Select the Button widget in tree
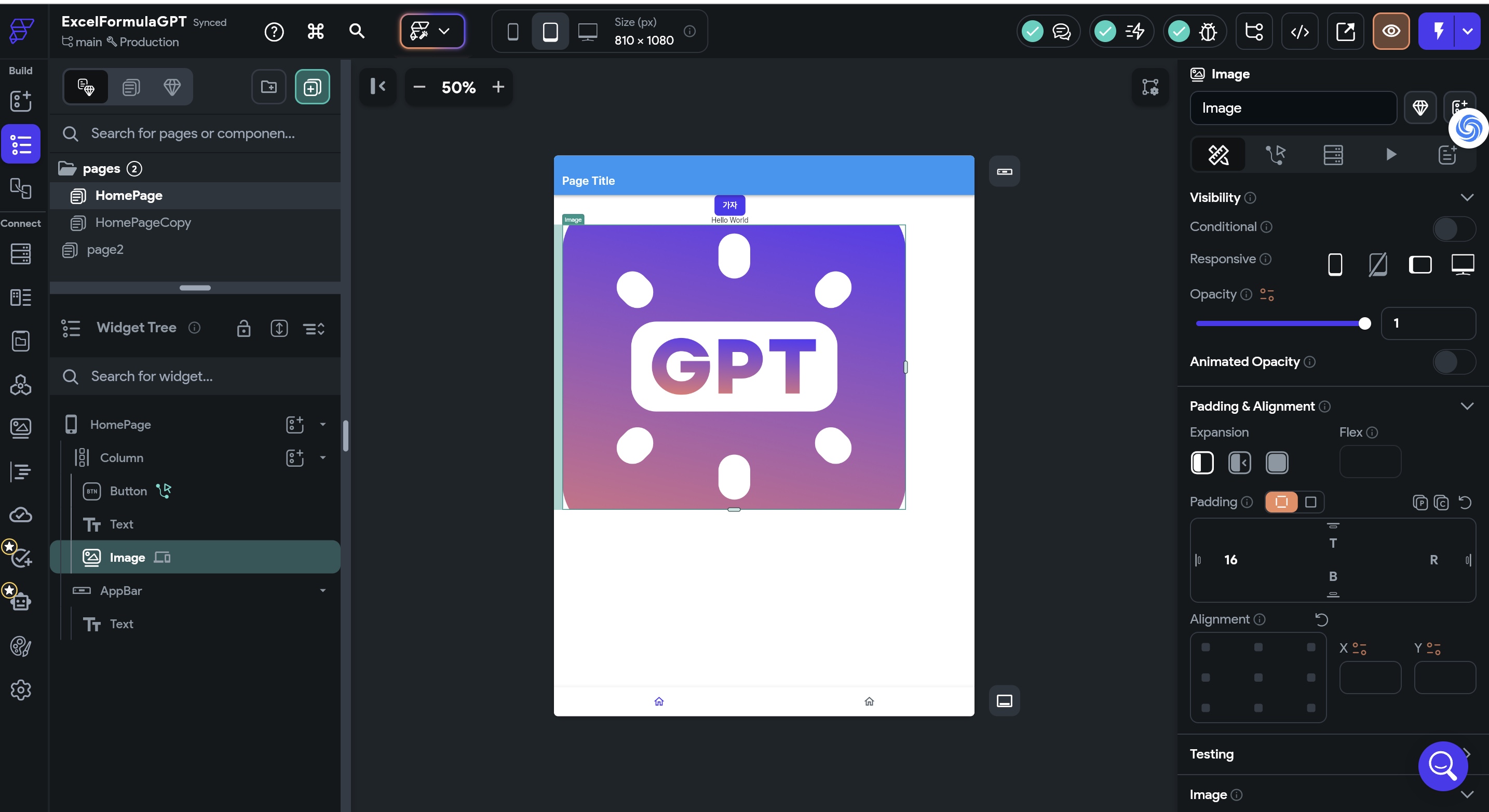 coord(128,491)
